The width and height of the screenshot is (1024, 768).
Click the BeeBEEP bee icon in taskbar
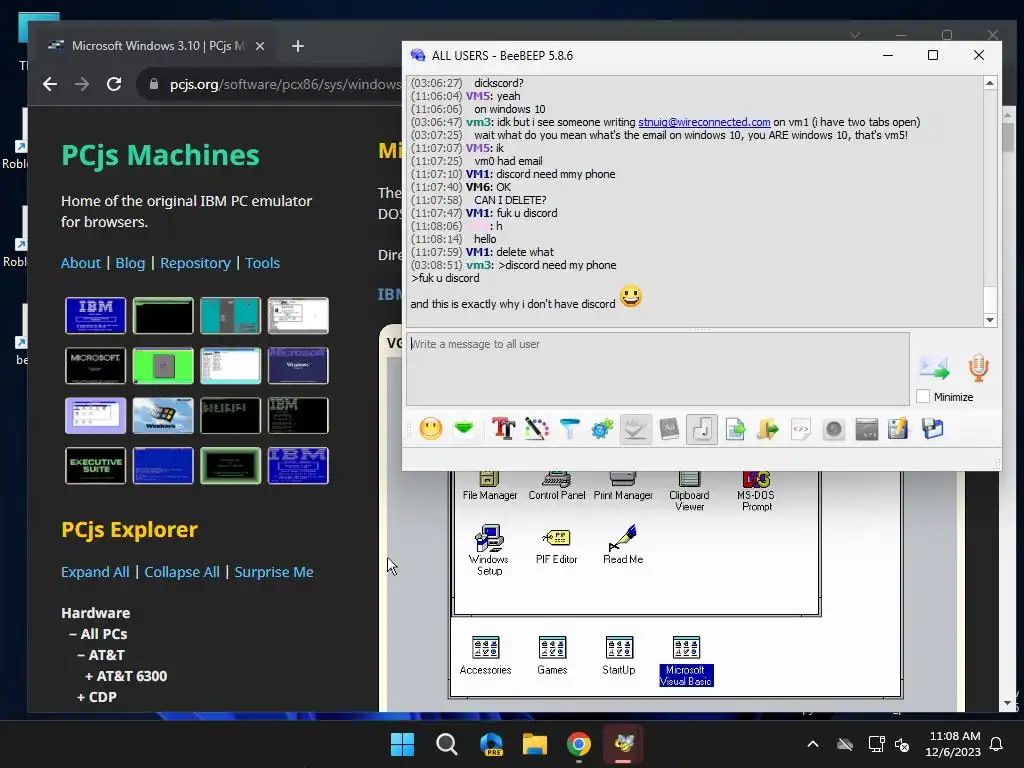coord(623,744)
